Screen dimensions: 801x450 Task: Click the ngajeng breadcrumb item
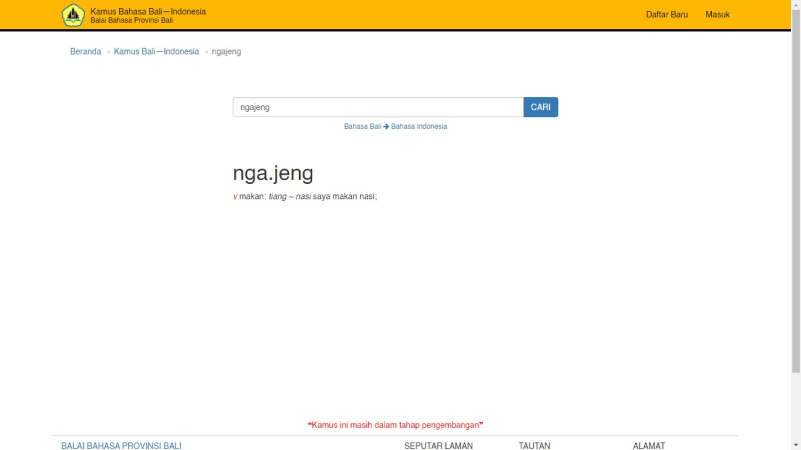coord(226,52)
